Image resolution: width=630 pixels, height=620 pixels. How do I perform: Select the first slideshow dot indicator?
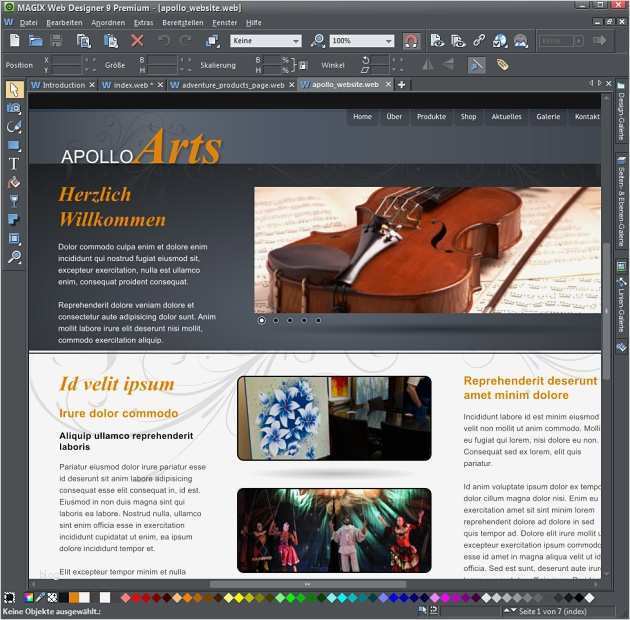(x=262, y=320)
